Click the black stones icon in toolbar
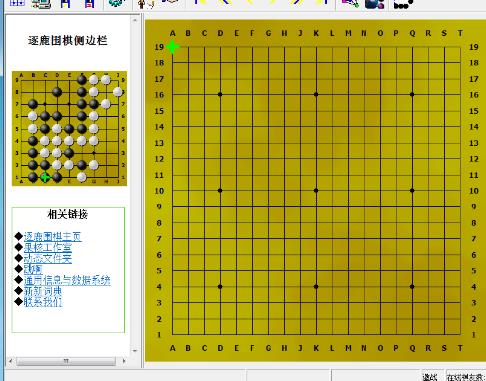486x381 pixels. (x=403, y=4)
